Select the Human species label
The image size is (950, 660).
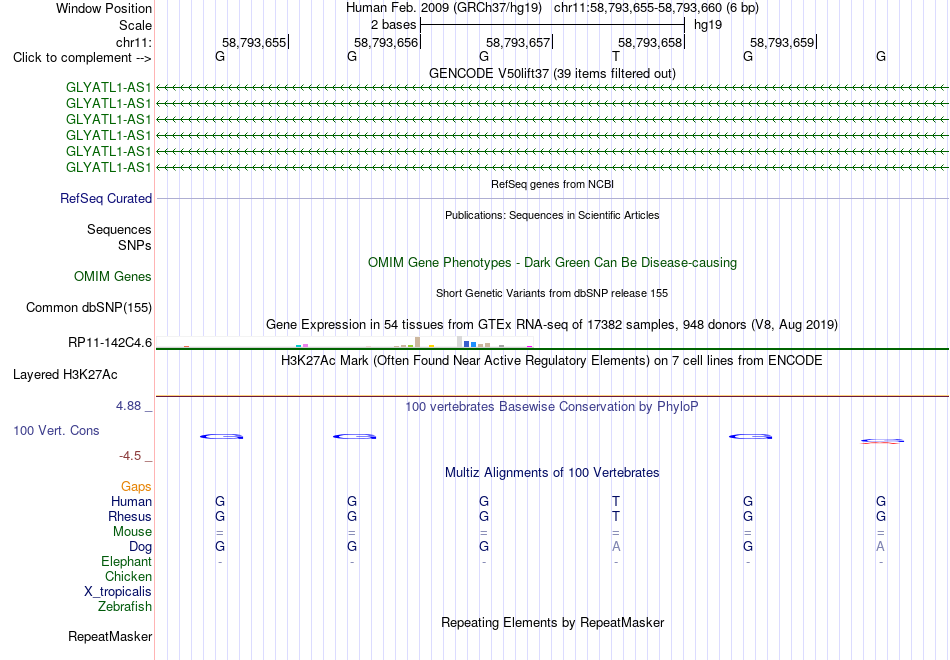[131, 501]
